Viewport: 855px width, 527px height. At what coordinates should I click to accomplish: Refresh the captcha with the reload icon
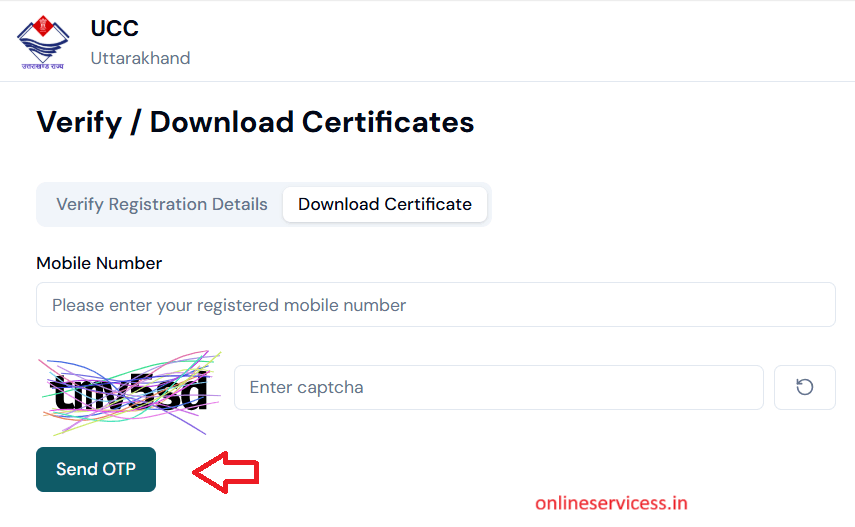[x=804, y=387]
